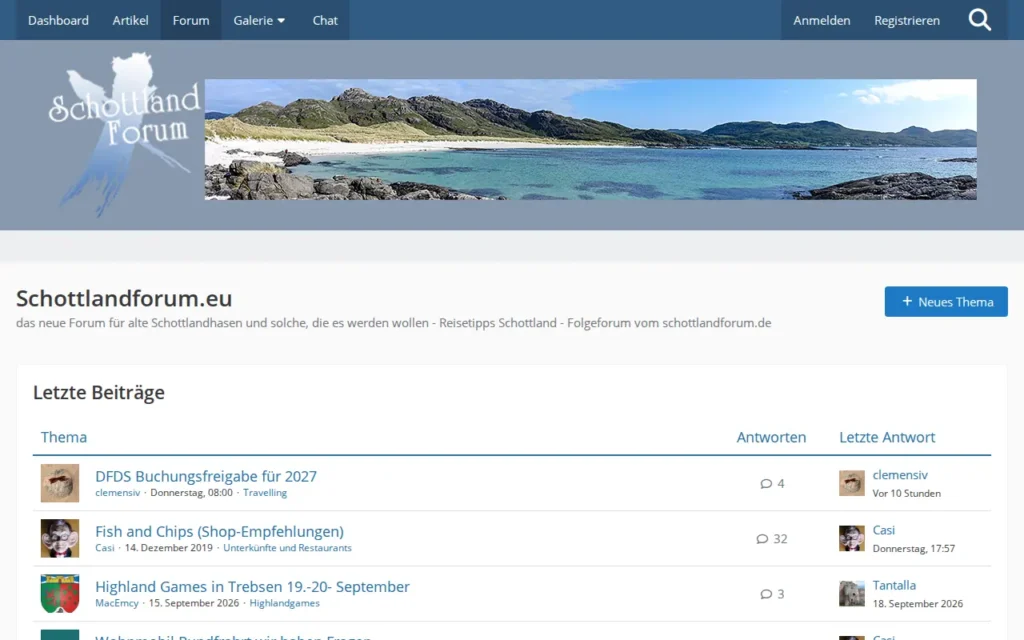Click Casi name above Donnerstag, 17:57
Image resolution: width=1024 pixels, height=640 pixels.
point(884,530)
